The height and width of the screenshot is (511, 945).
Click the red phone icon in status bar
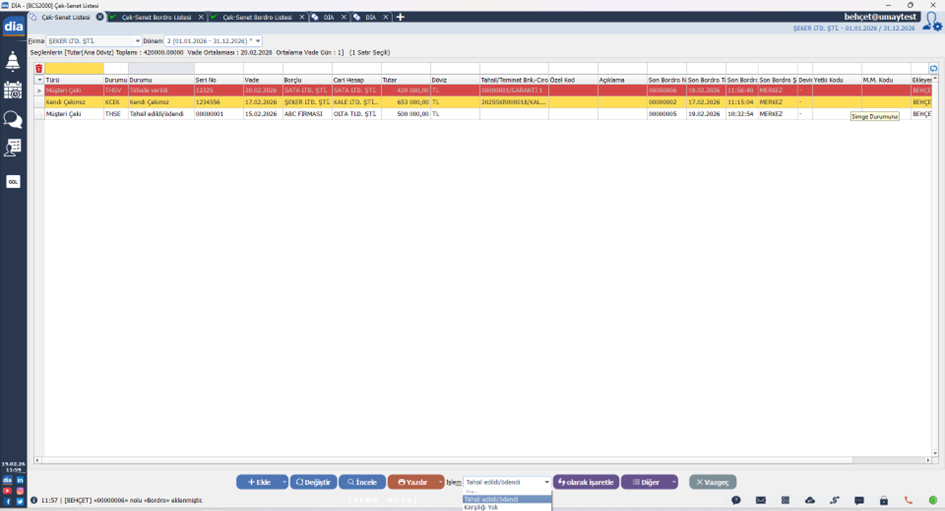[908, 500]
